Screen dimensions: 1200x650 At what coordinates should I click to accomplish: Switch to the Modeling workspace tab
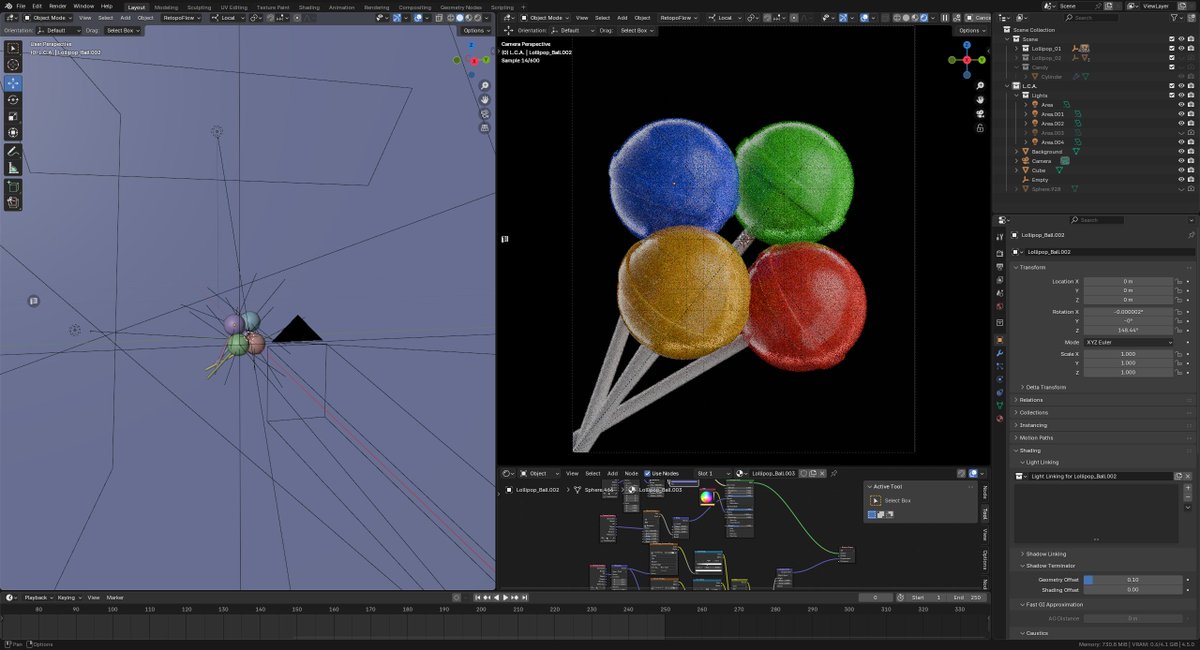(166, 7)
